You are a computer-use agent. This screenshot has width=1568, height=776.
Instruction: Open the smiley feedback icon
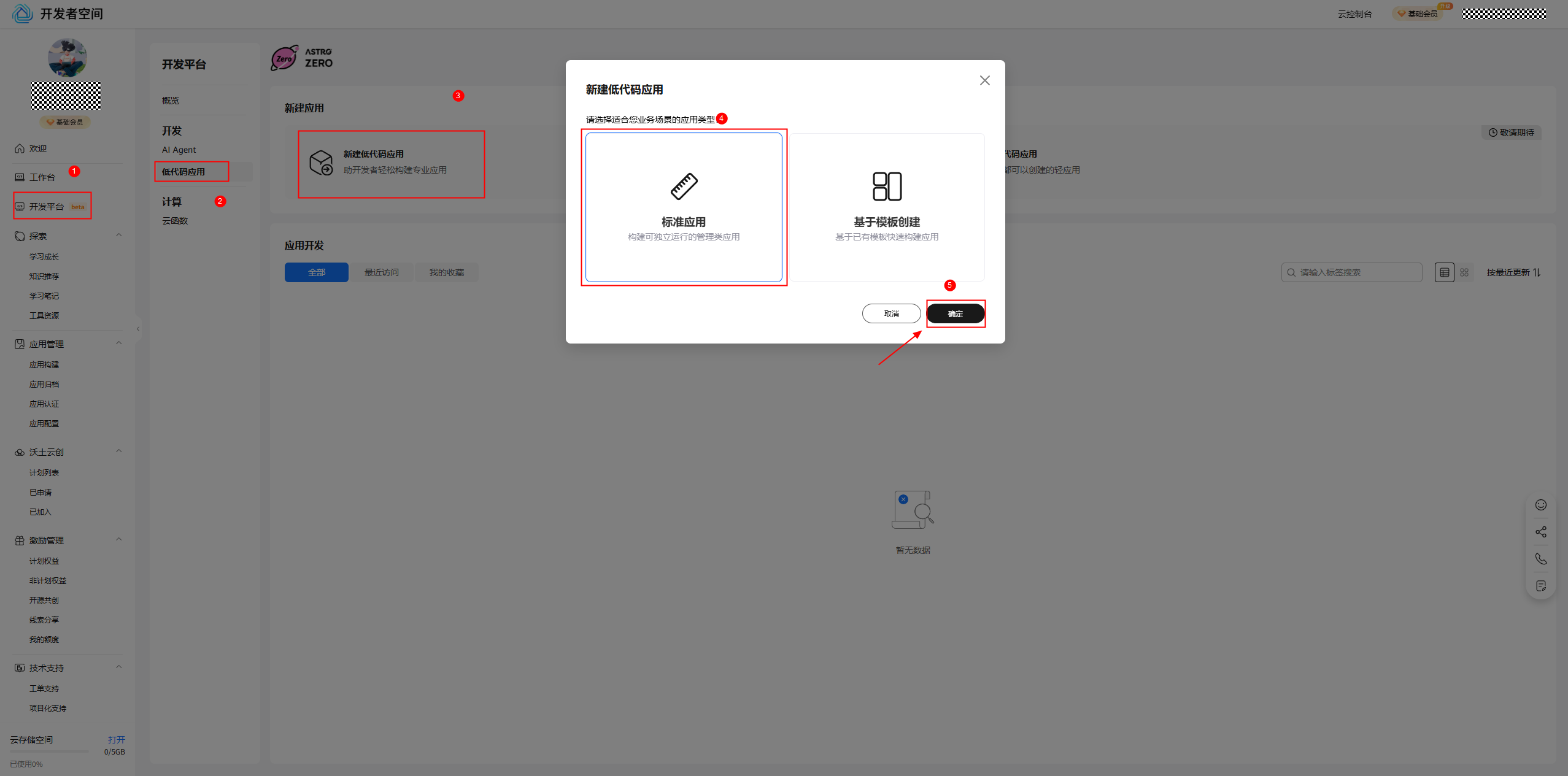point(1540,505)
